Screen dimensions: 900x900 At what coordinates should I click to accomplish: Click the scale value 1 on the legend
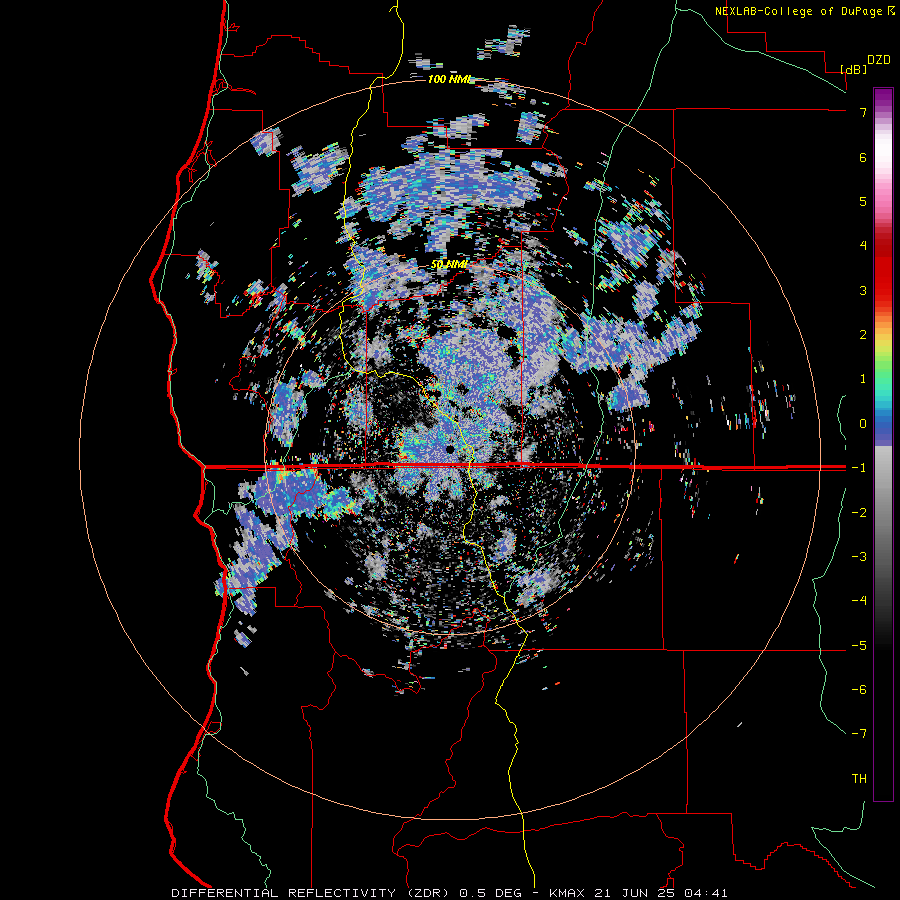[863, 379]
